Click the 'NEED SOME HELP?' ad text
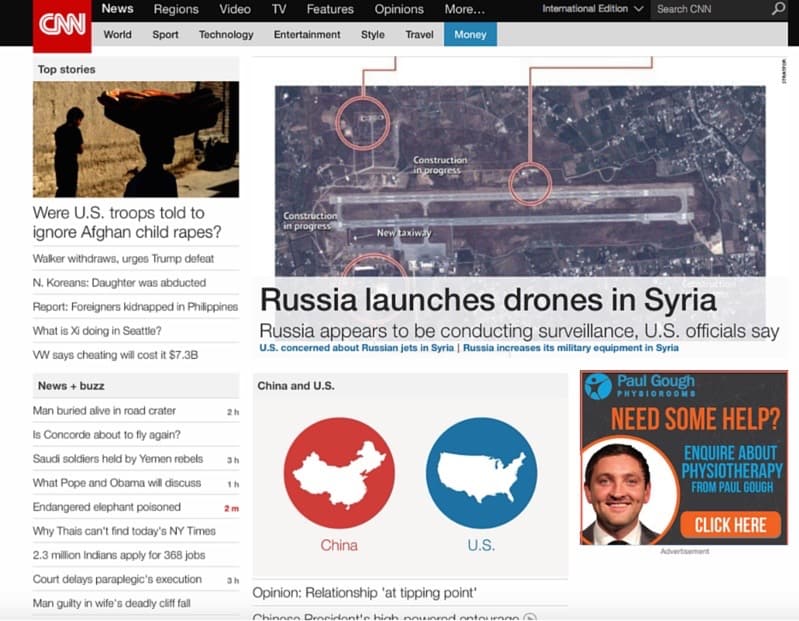 pos(696,419)
